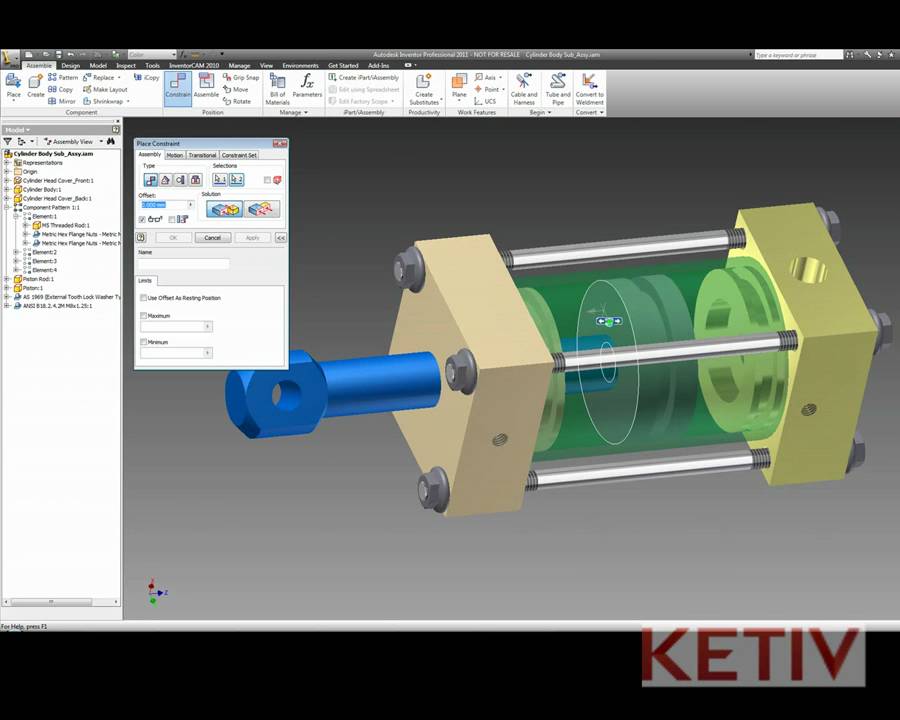Open the fx Parameters tool
This screenshot has width=900, height=720.
tap(307, 86)
